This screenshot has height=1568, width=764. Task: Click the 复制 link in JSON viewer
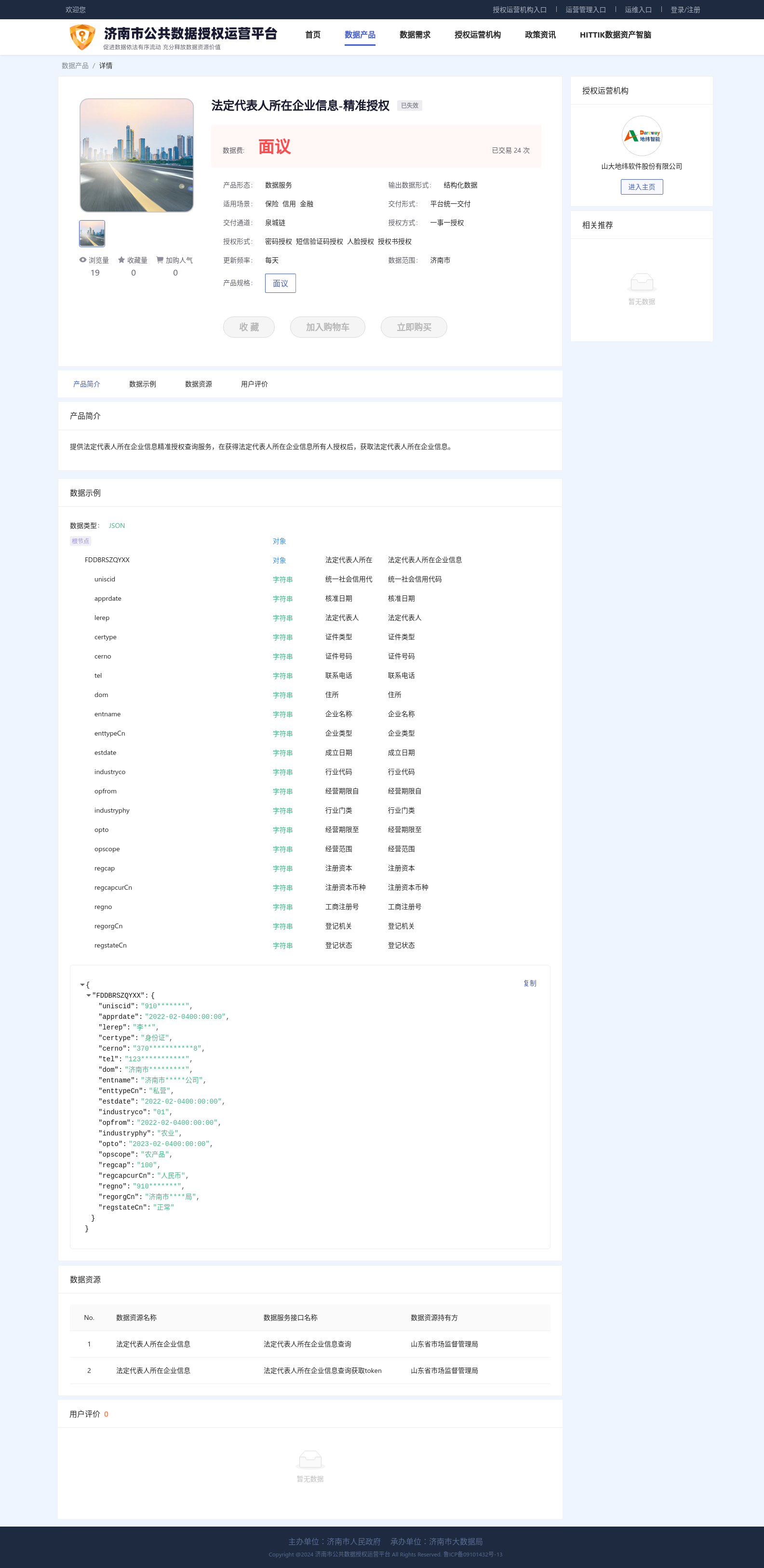(x=530, y=983)
